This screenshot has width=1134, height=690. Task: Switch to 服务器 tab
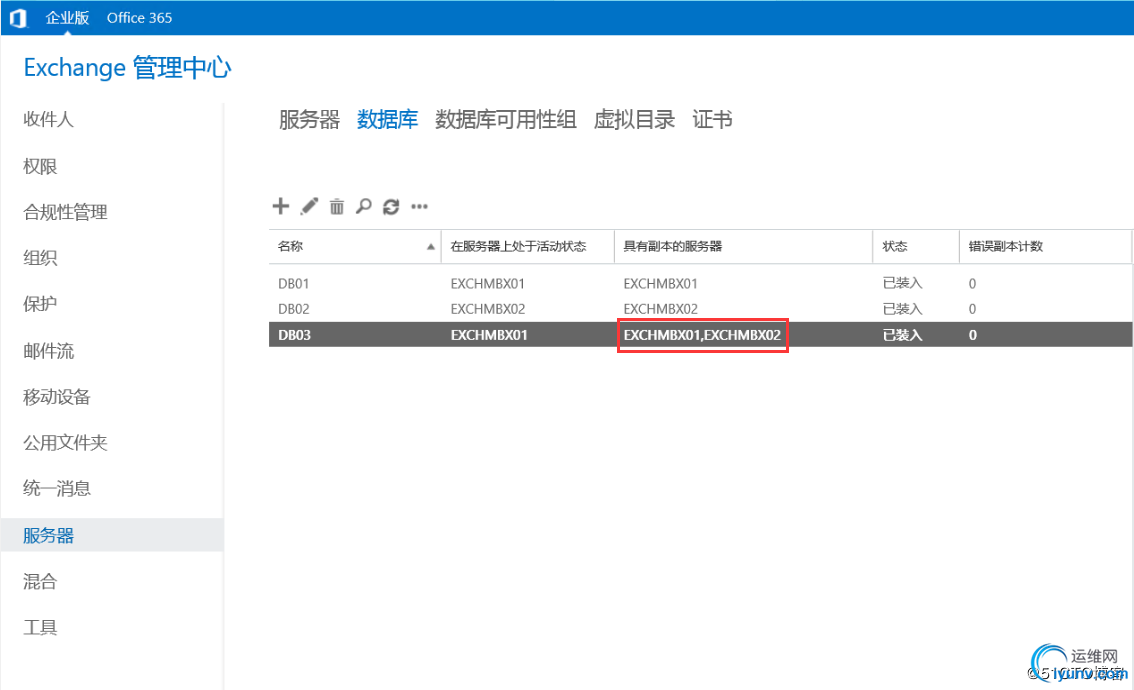[x=310, y=119]
